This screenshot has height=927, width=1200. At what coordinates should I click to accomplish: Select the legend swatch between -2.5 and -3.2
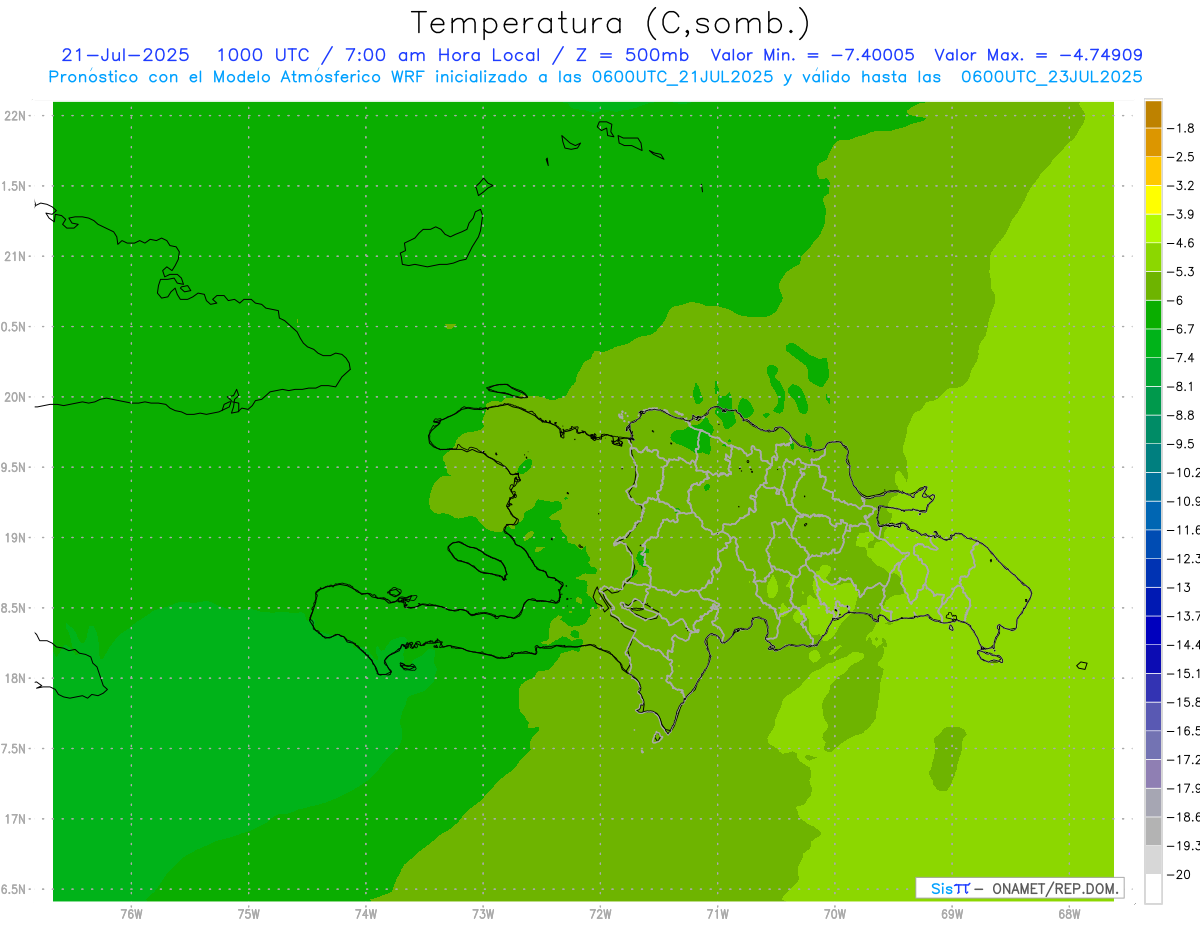(1153, 171)
